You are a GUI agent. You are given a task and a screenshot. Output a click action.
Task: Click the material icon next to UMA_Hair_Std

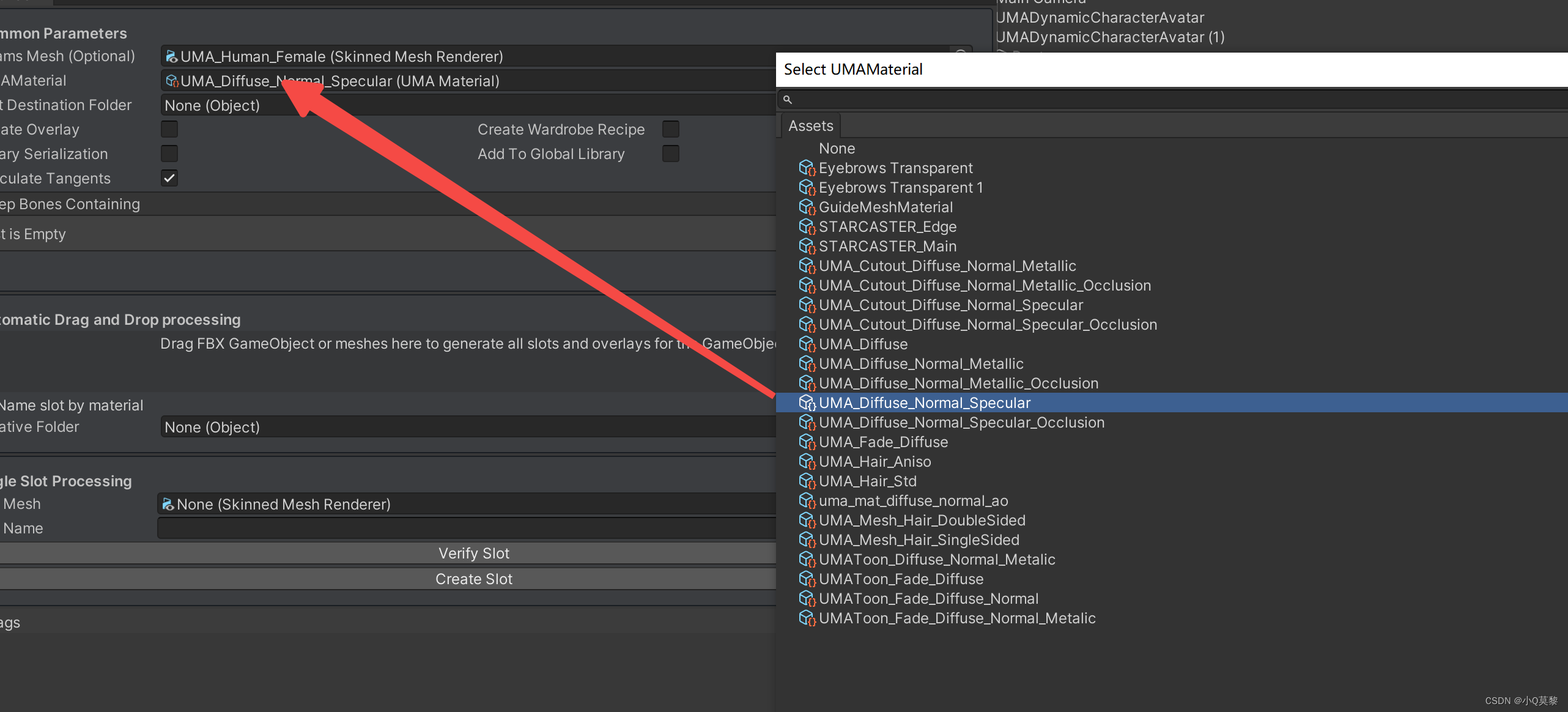807,481
